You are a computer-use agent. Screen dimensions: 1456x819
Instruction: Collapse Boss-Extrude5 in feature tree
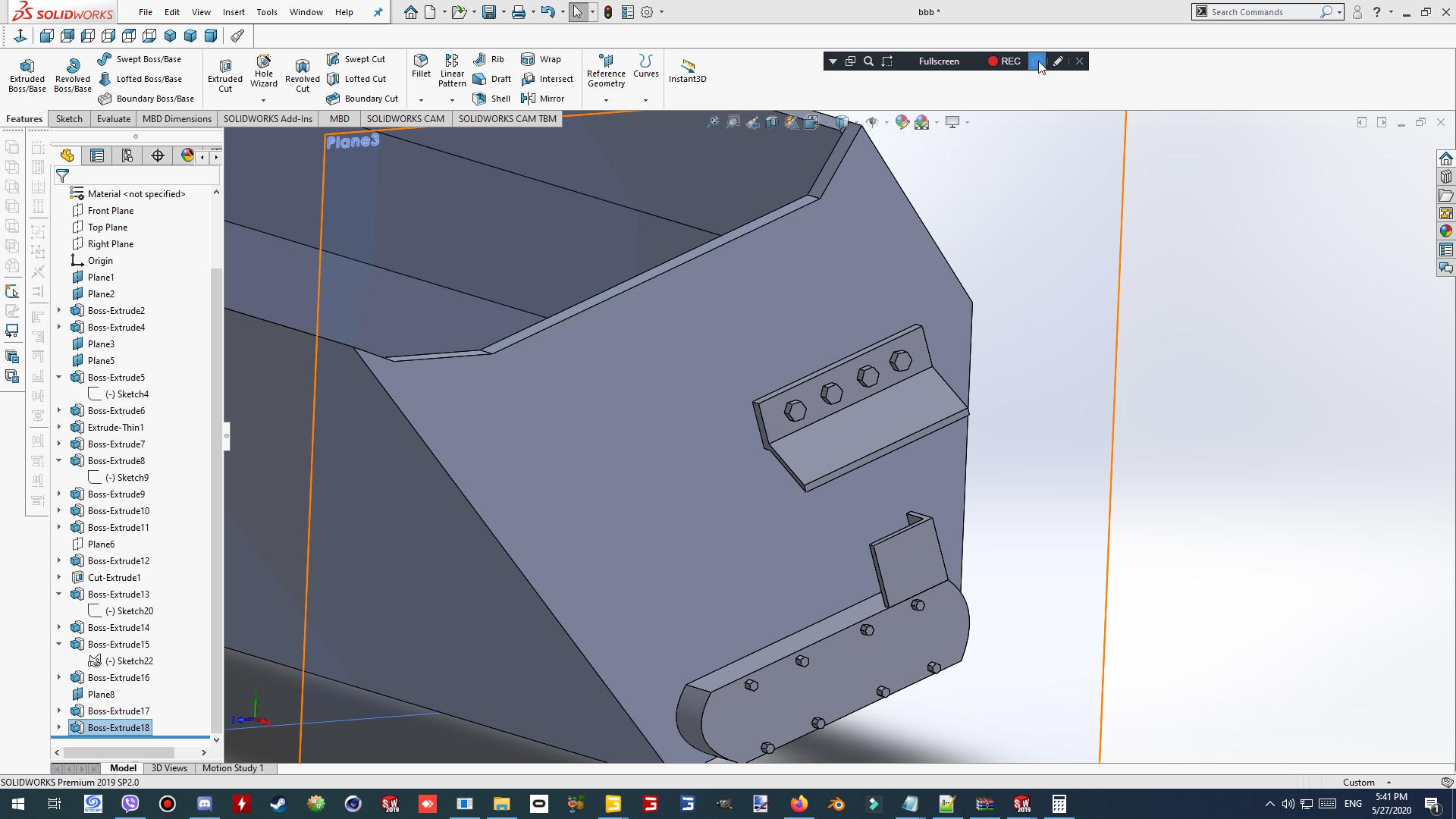[x=59, y=377]
